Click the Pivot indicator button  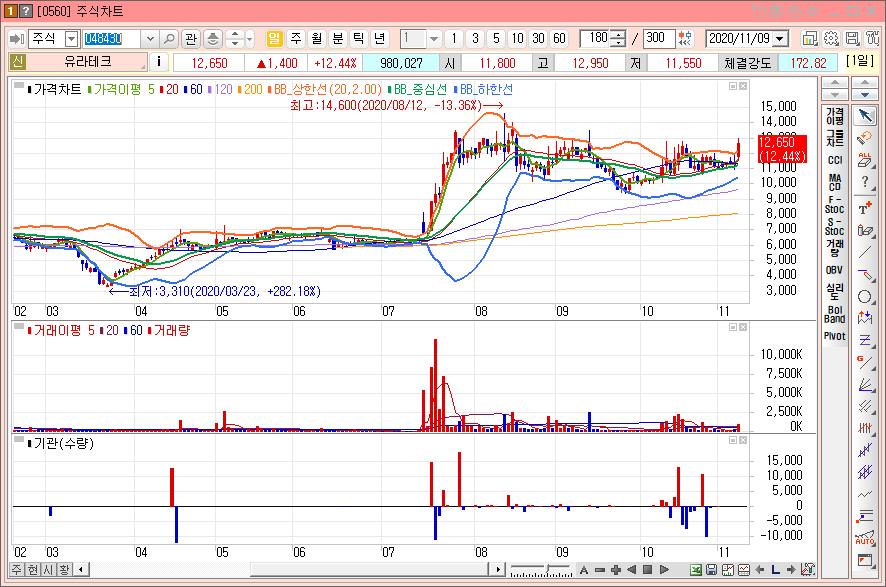coord(835,336)
